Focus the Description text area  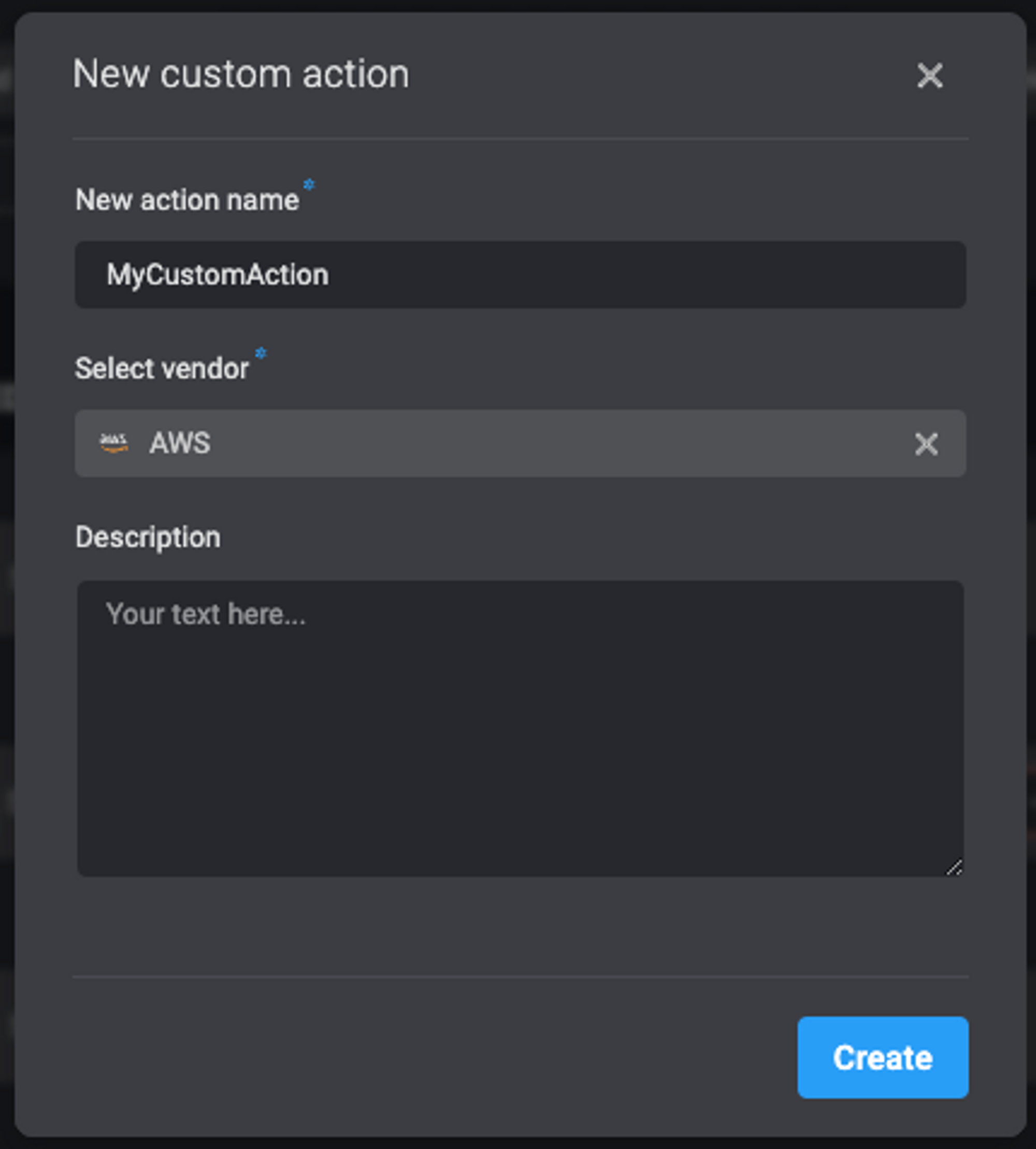pyautogui.click(x=520, y=729)
